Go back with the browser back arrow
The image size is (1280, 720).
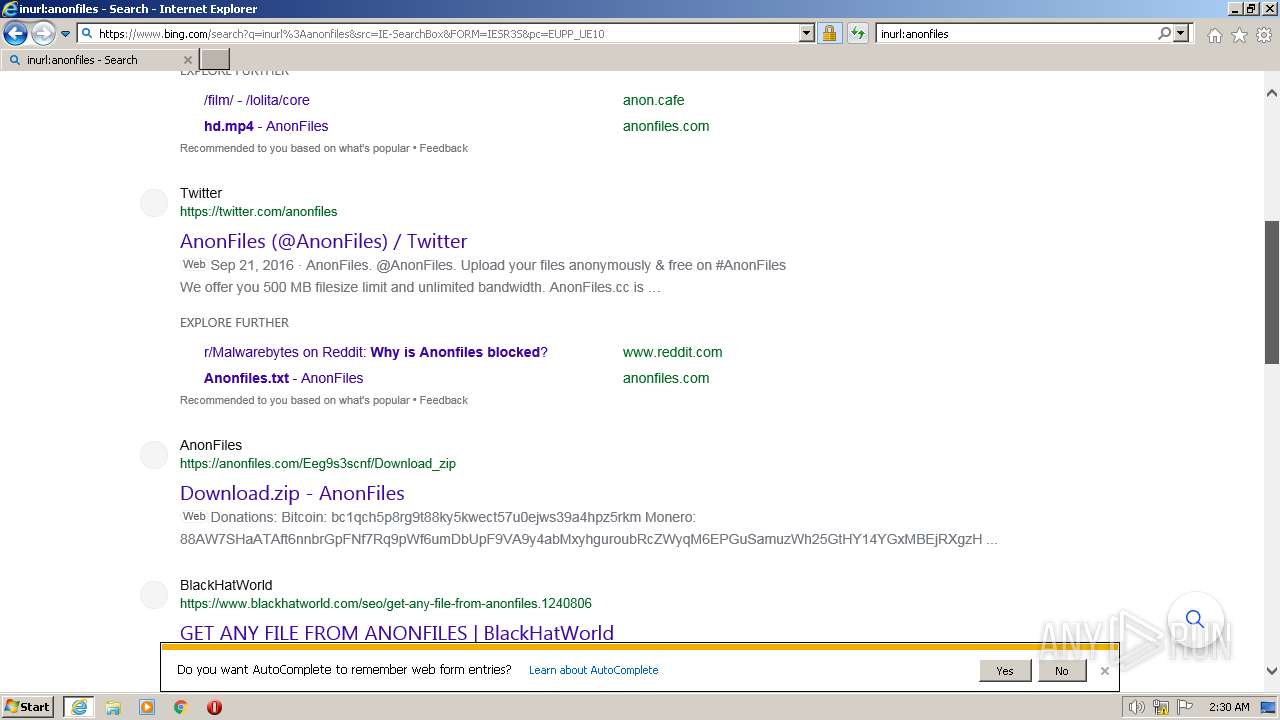click(15, 33)
